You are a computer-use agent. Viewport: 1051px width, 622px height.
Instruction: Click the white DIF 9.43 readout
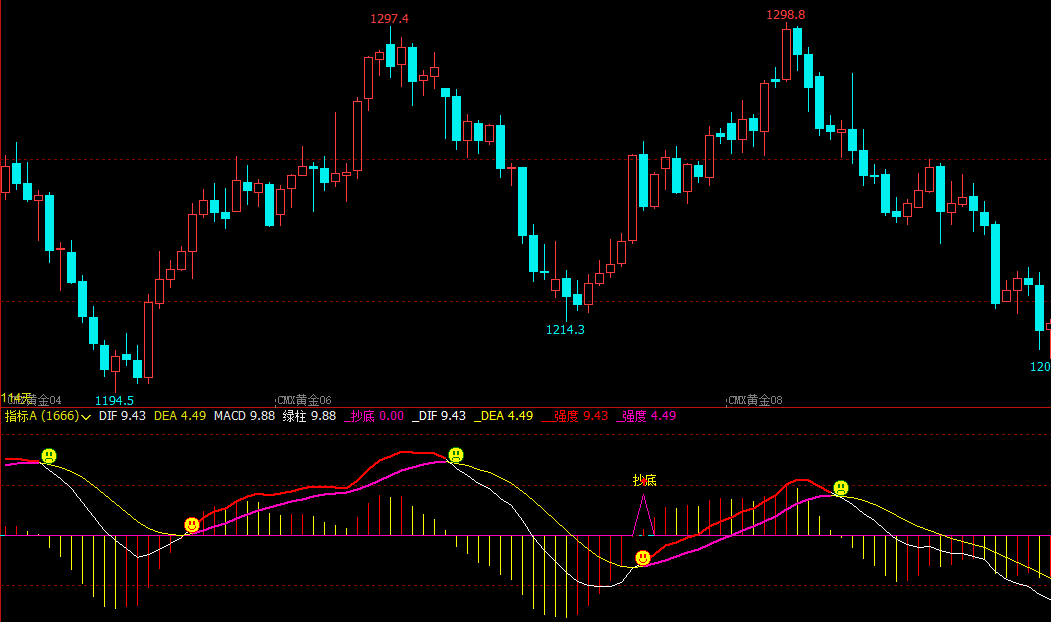coord(122,416)
